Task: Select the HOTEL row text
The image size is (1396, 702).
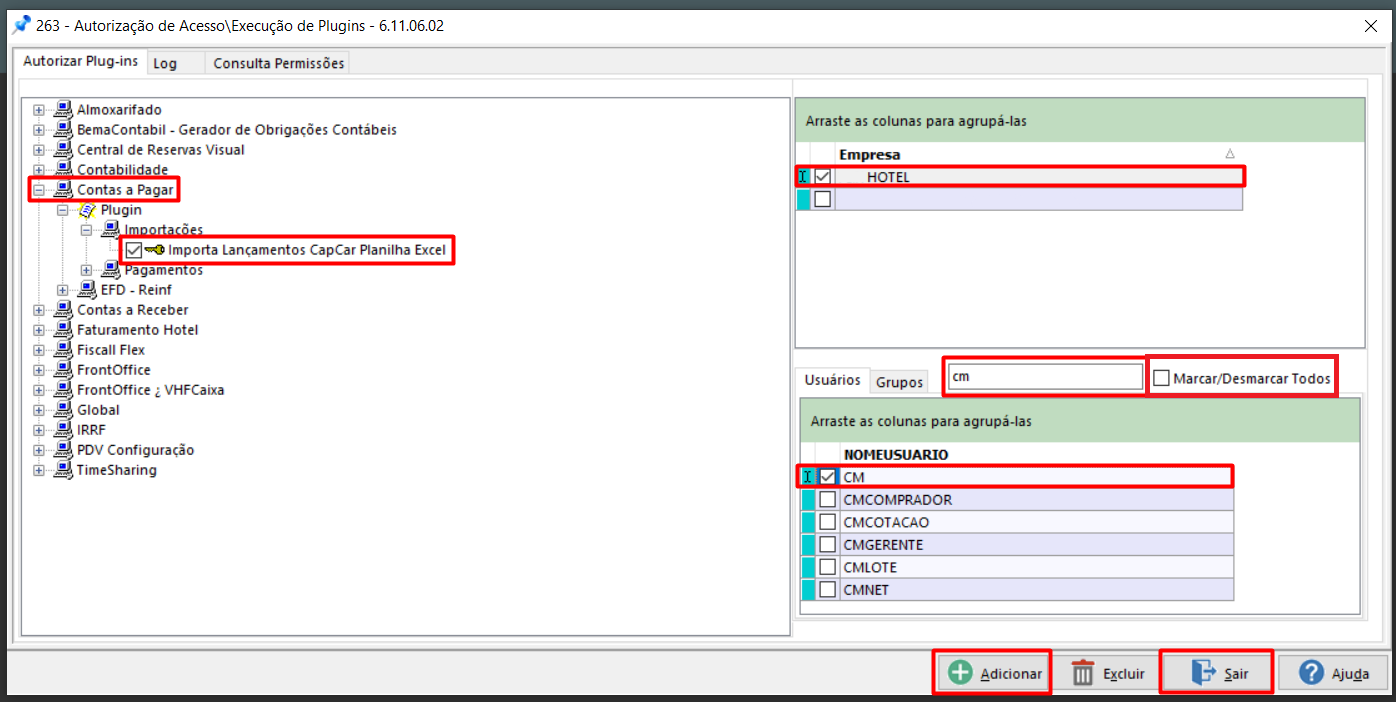Action: click(x=888, y=177)
